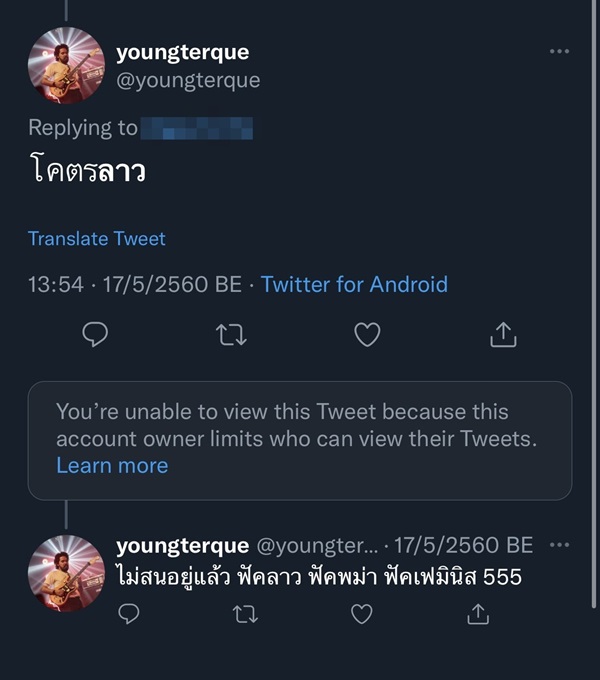This screenshot has height=680, width=600.
Task: Click the youngterque display name in main tweet
Action: 182,52
